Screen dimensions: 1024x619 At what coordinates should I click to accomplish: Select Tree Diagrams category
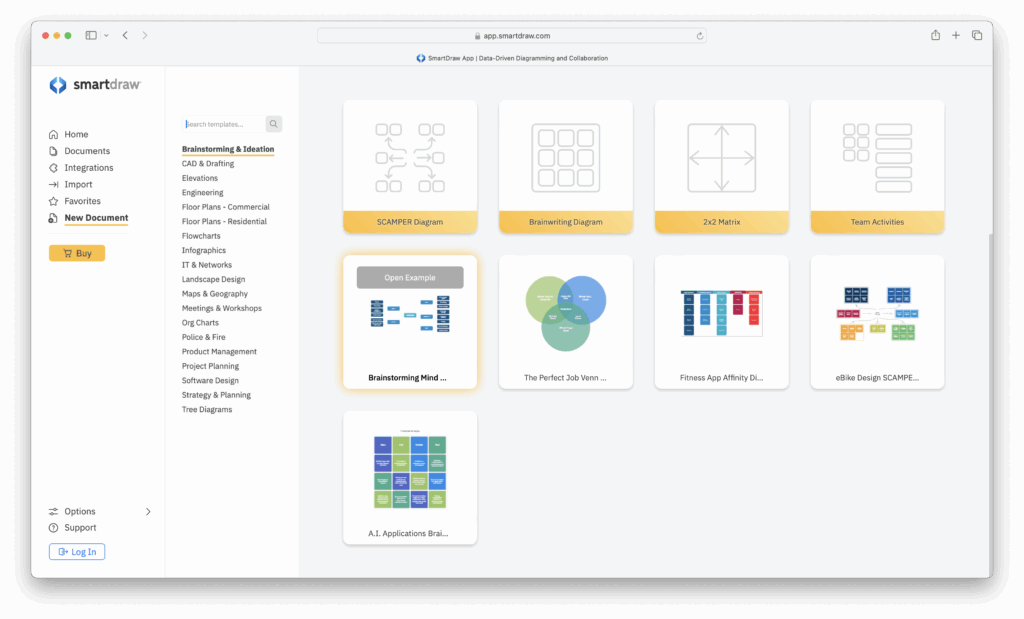[207, 409]
